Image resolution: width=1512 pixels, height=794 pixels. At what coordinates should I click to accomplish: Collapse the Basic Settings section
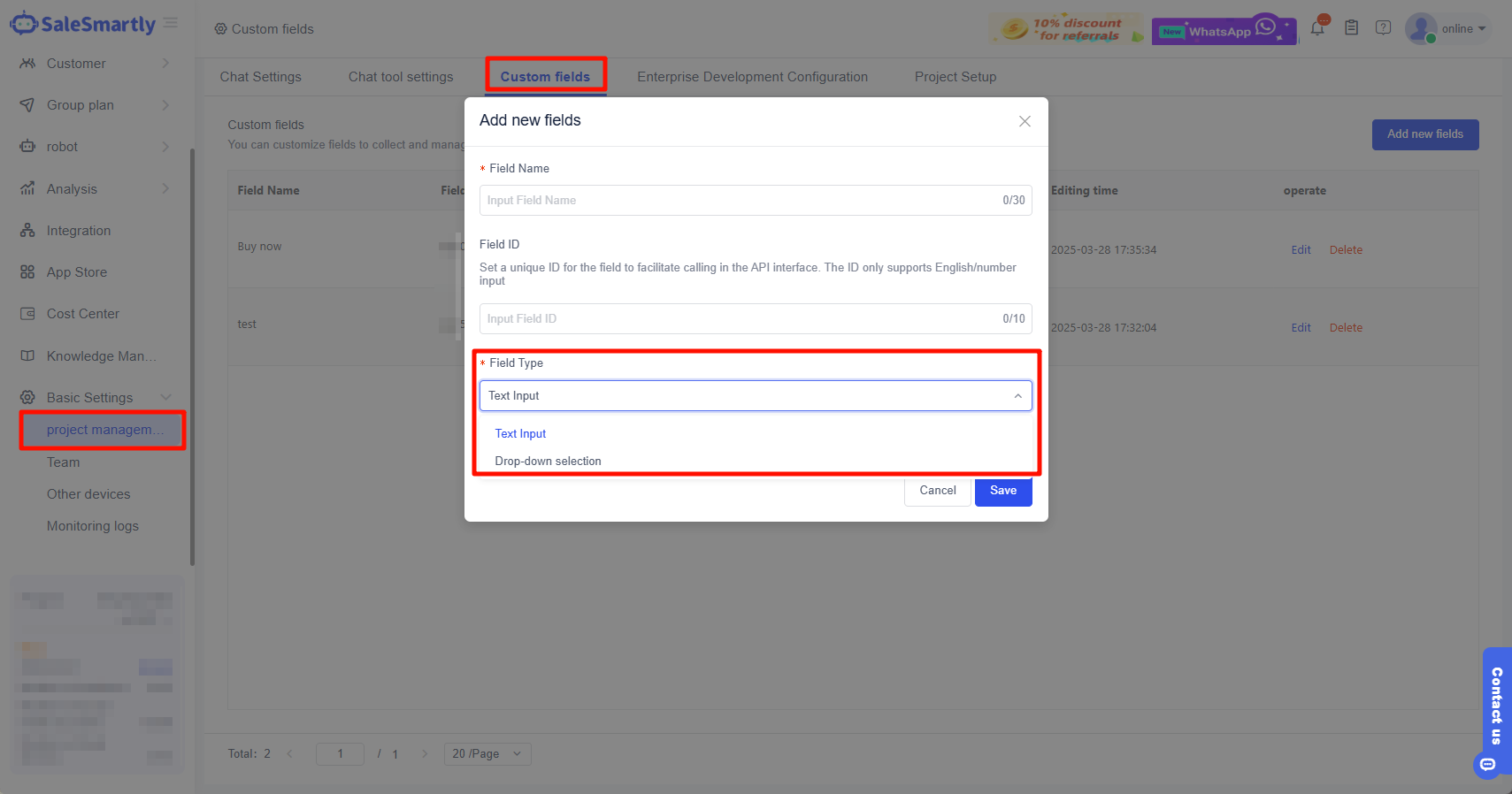pyautogui.click(x=166, y=398)
